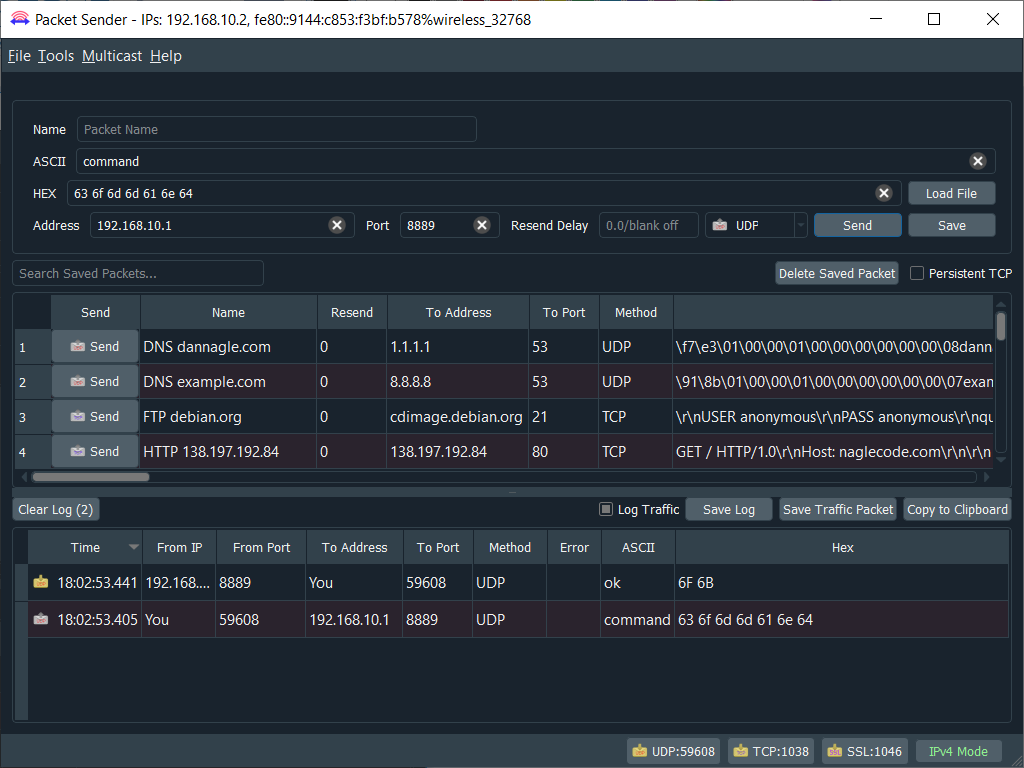Click the SSL:1046 server status indicator
This screenshot has width=1024, height=768.
(x=864, y=751)
